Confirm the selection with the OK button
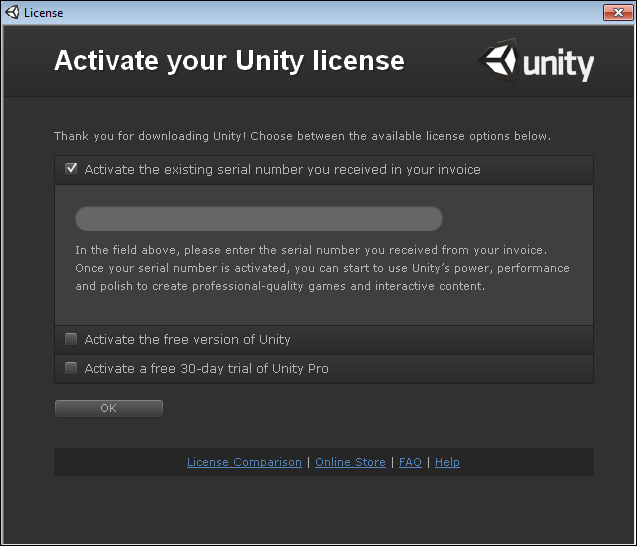 pyautogui.click(x=109, y=408)
